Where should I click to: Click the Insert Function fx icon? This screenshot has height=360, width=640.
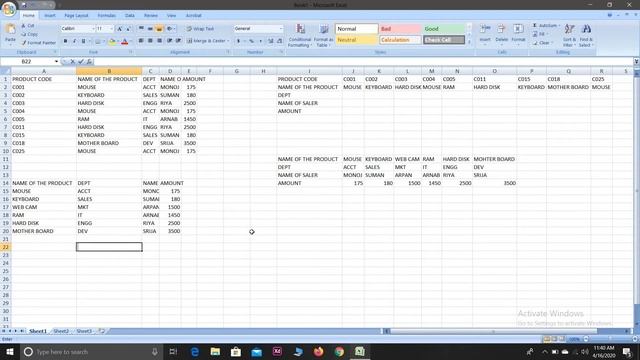[x=89, y=62]
